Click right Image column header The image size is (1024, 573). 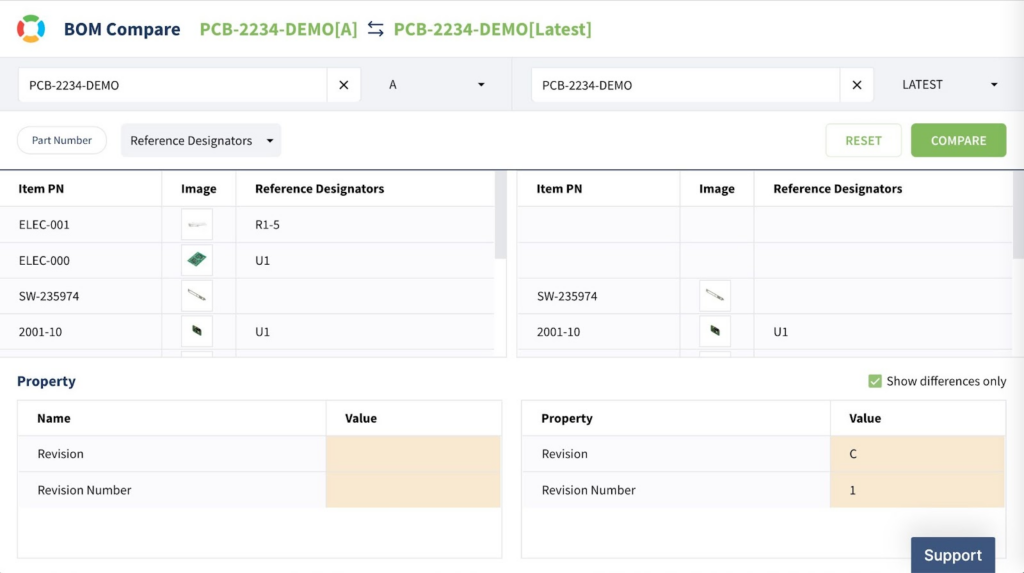point(716,188)
